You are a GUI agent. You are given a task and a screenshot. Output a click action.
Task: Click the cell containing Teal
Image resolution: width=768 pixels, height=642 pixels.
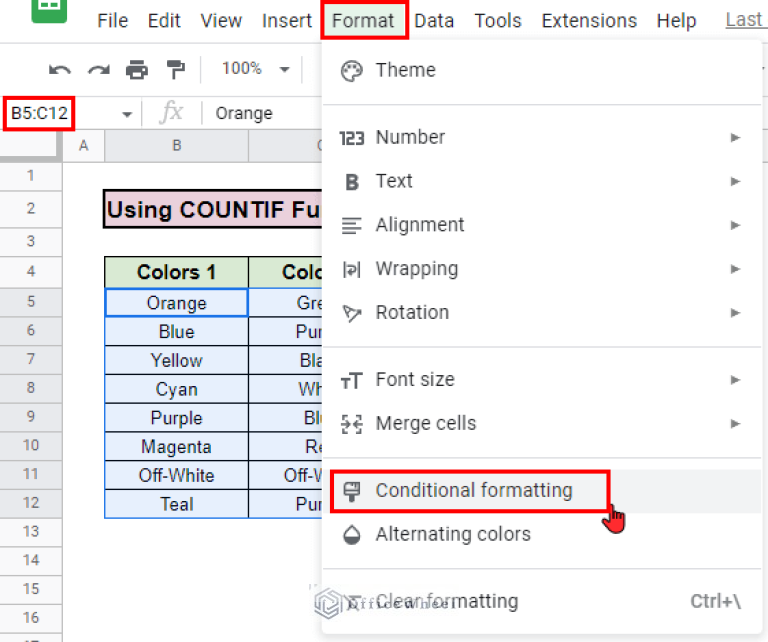[176, 504]
